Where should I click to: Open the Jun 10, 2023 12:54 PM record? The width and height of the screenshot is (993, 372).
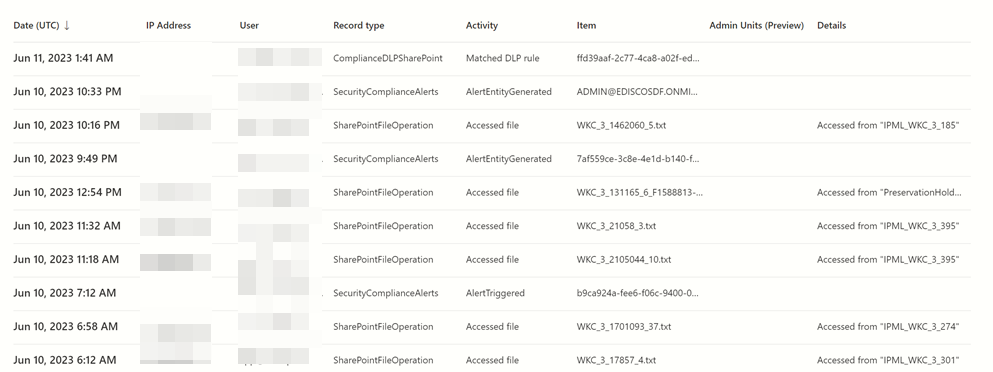(x=491, y=193)
